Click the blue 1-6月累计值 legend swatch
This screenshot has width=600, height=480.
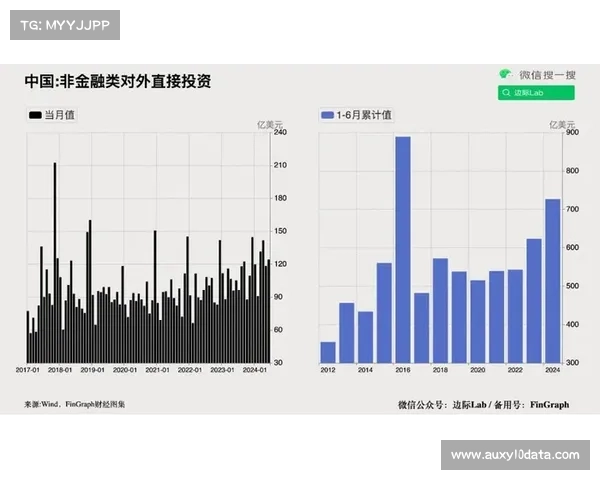click(328, 115)
